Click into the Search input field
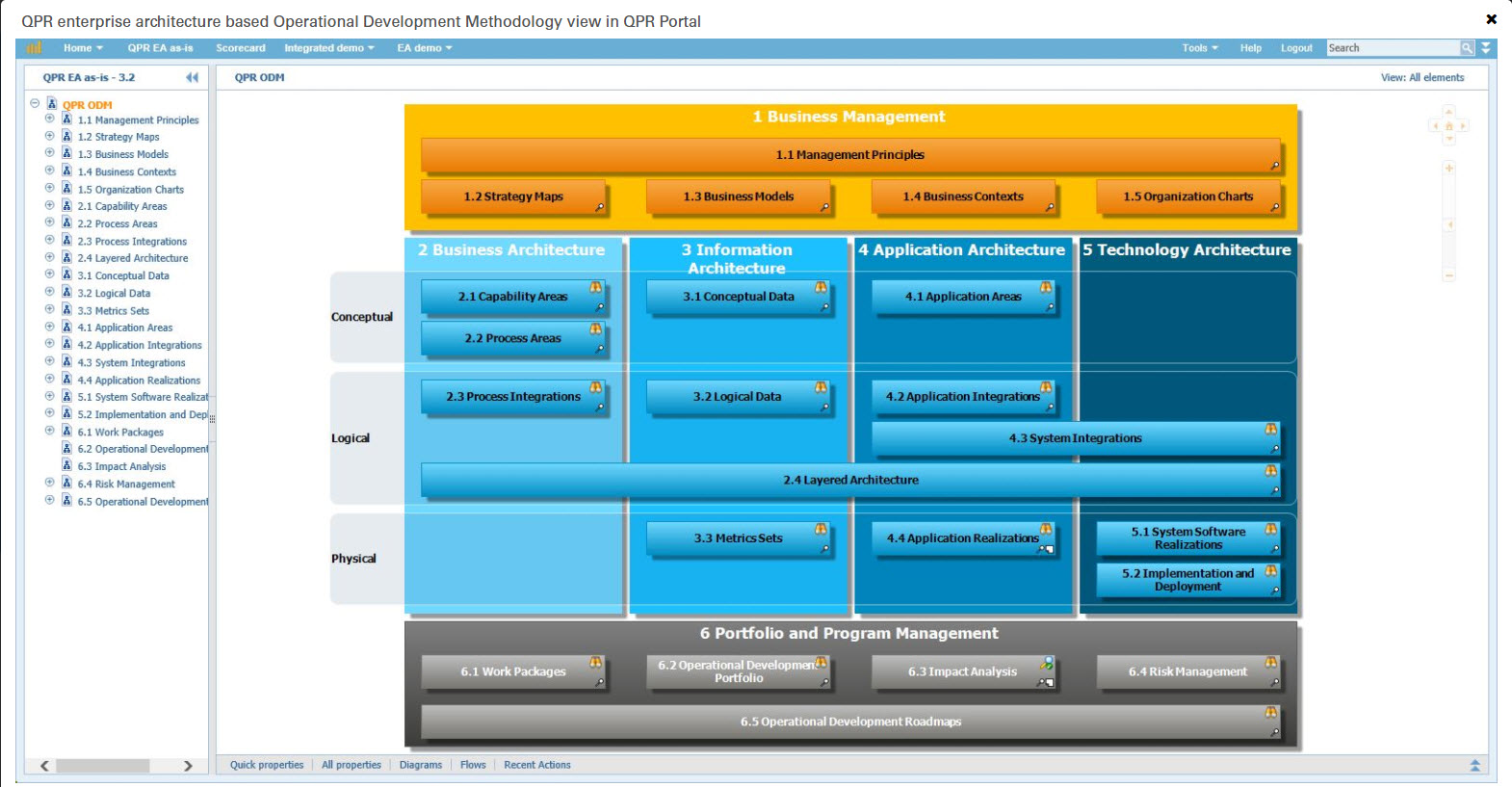 tap(1393, 48)
